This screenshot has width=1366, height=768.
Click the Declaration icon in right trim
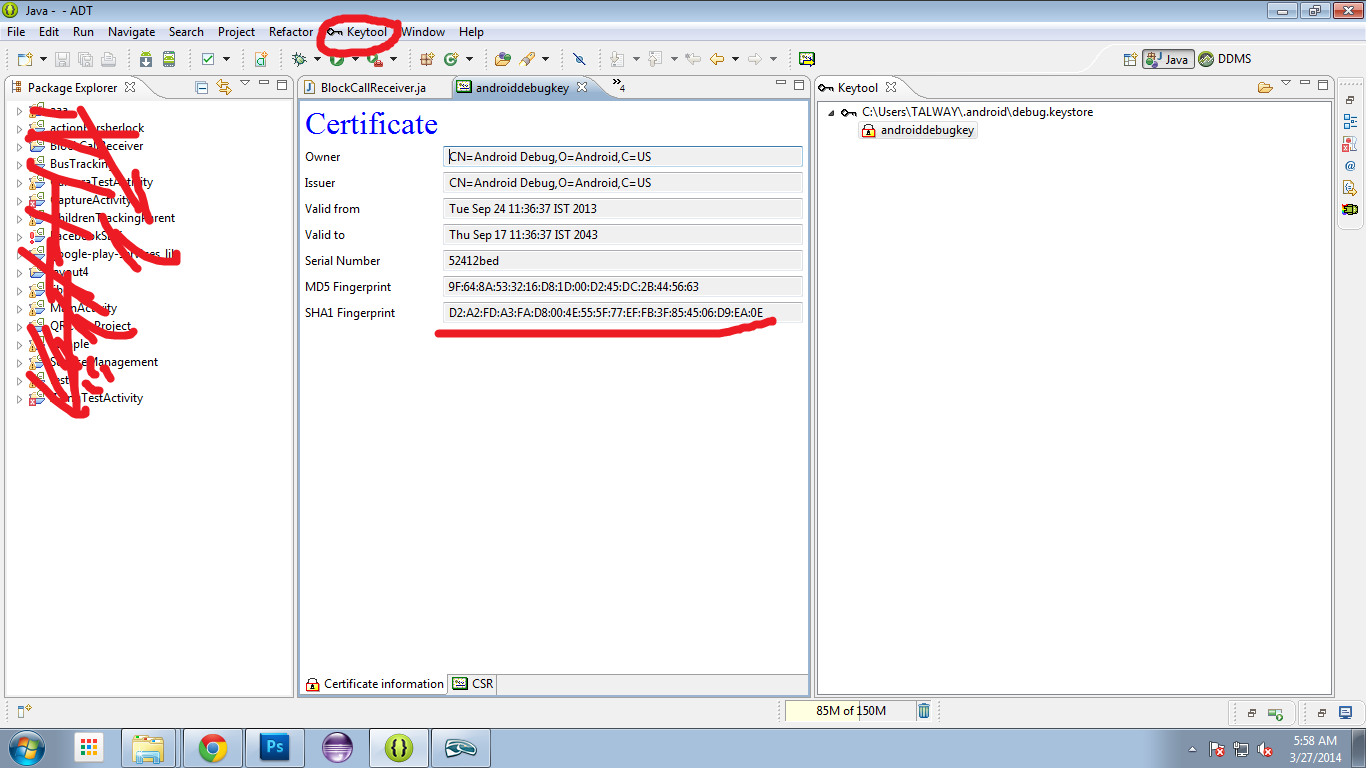point(1350,187)
